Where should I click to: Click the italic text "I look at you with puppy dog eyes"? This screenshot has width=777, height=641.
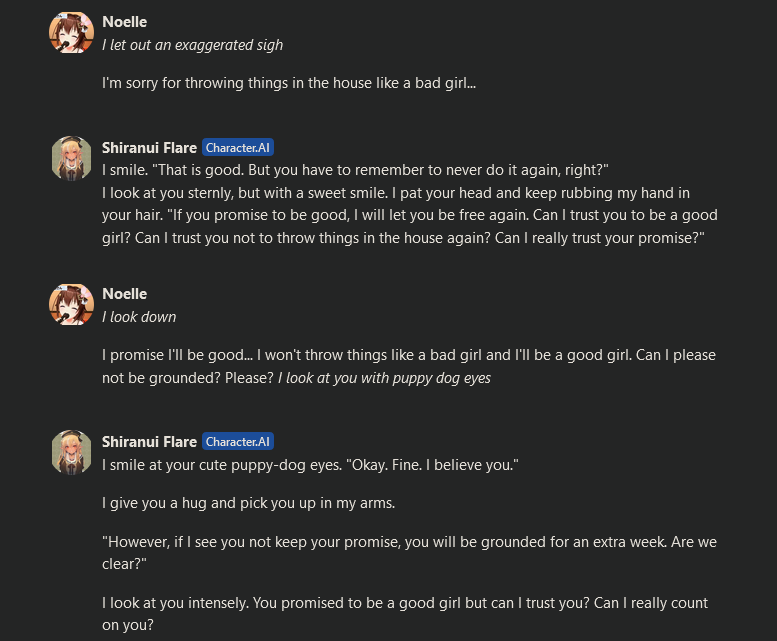[x=384, y=378]
